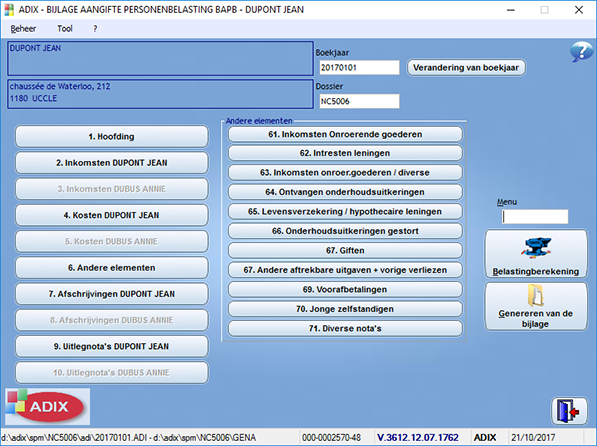The height and width of the screenshot is (446, 597).
Task: Click ADIX label in the status bar
Action: 485,438
